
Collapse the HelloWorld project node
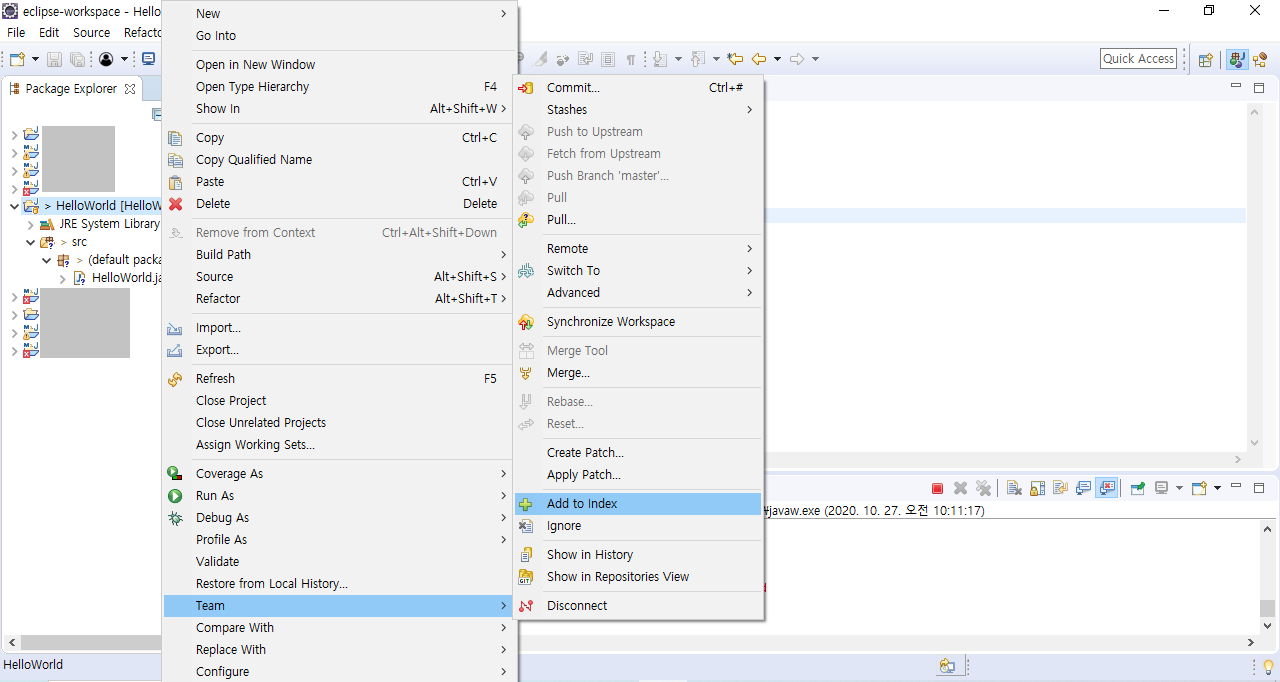point(14,206)
